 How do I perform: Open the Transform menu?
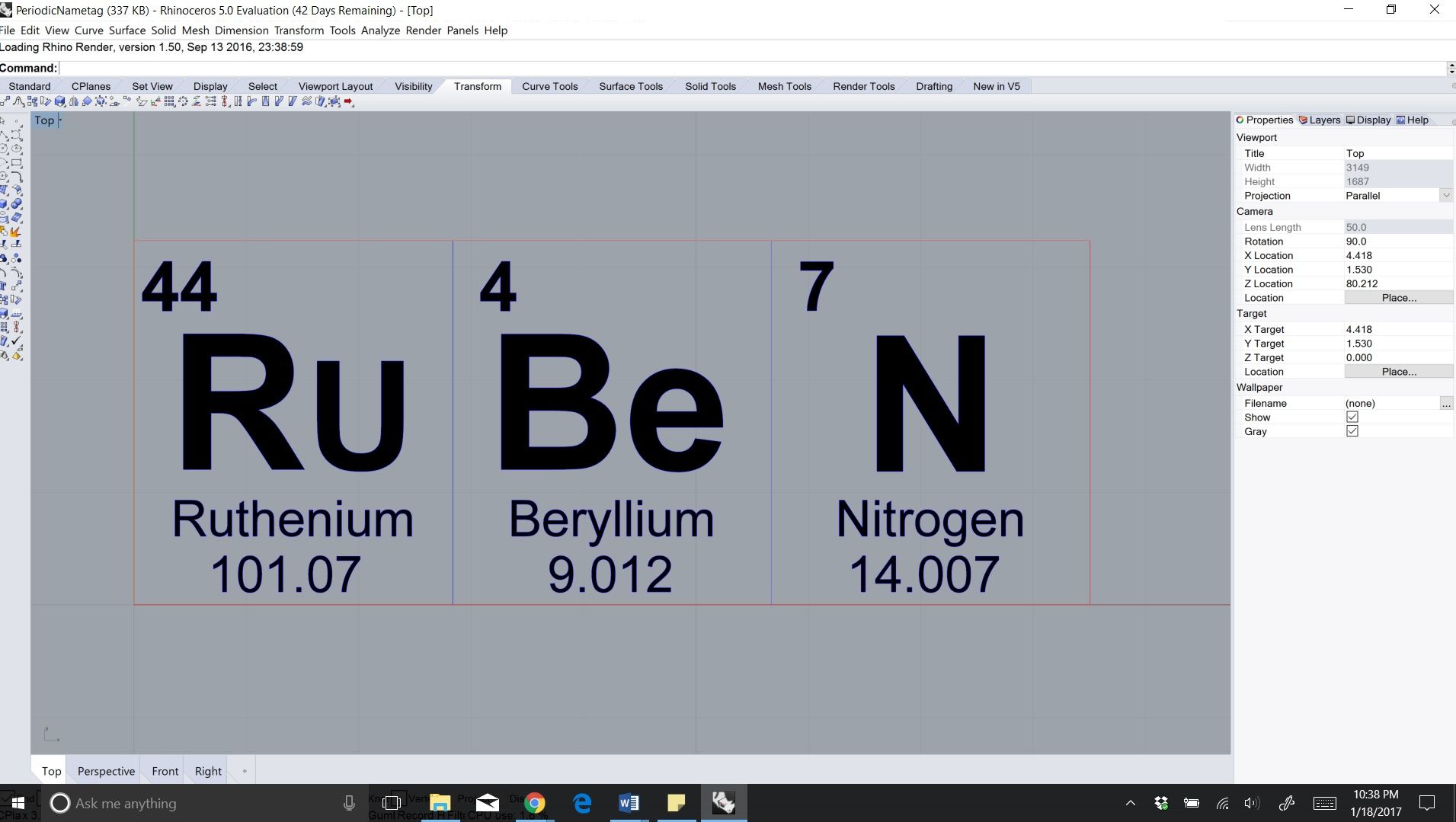pyautogui.click(x=299, y=30)
